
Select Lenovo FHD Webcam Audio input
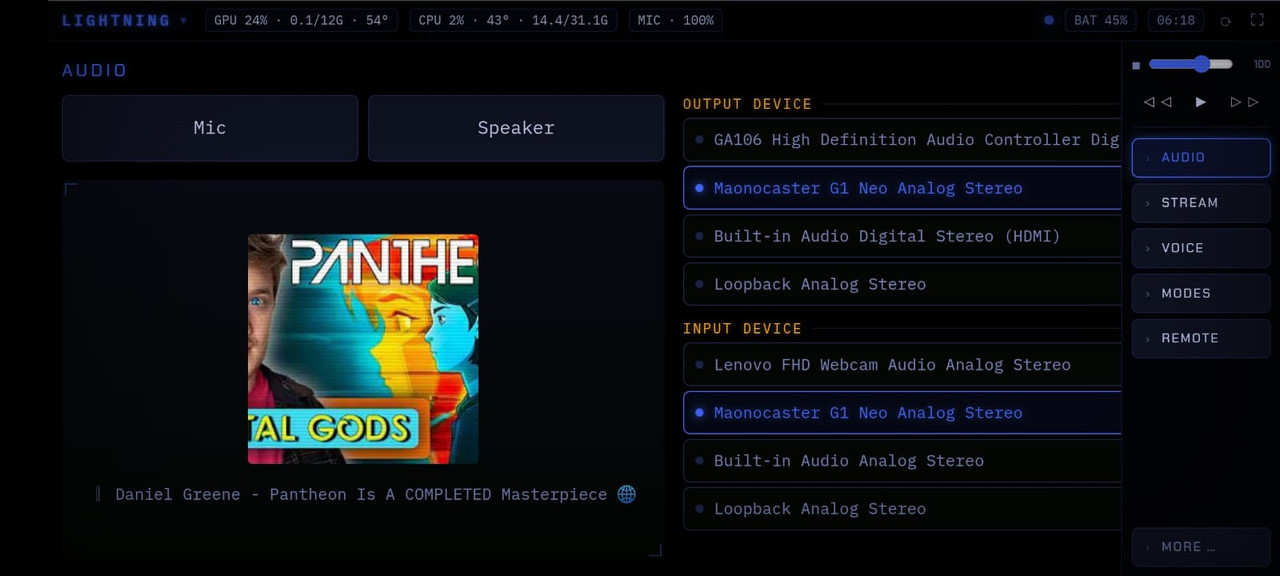[x=902, y=365]
